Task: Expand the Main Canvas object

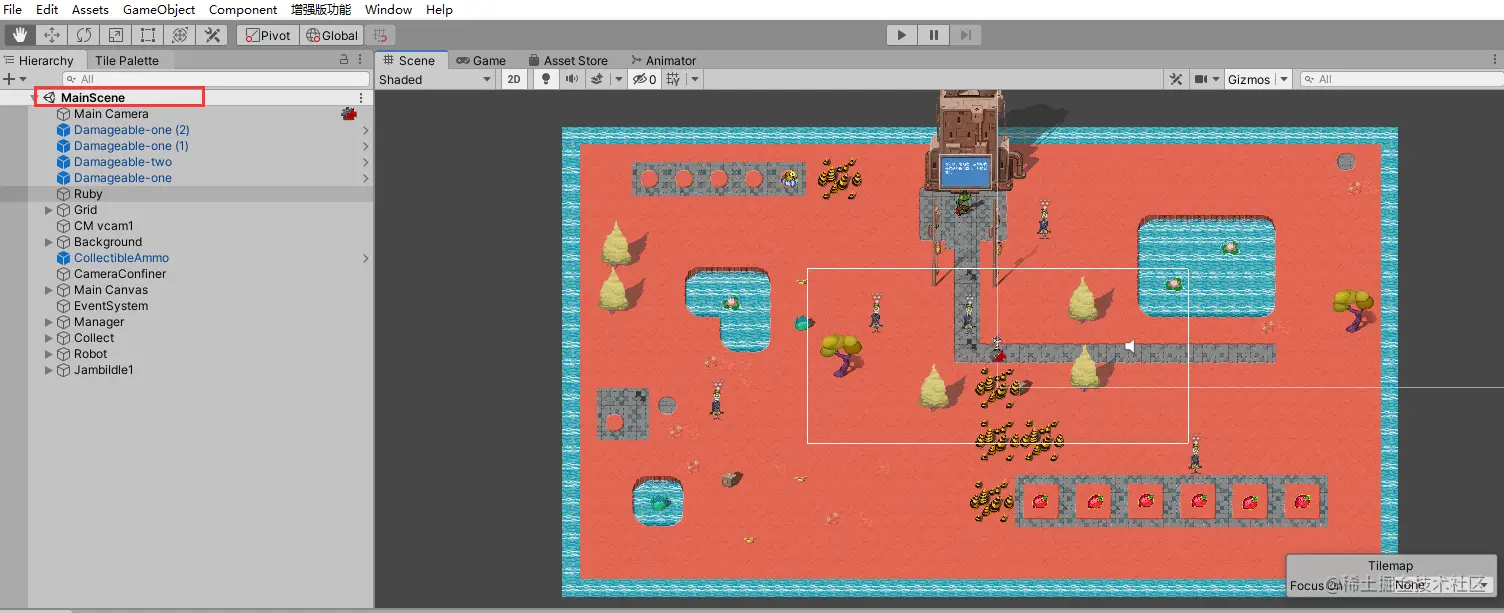Action: (x=49, y=290)
